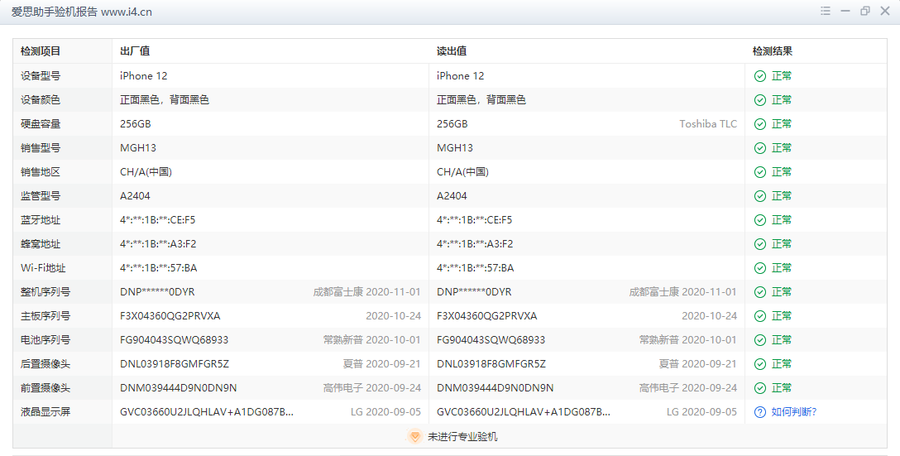The image size is (900, 456).
Task: Click green check icon in 整机序列号 row
Action: coord(760,292)
